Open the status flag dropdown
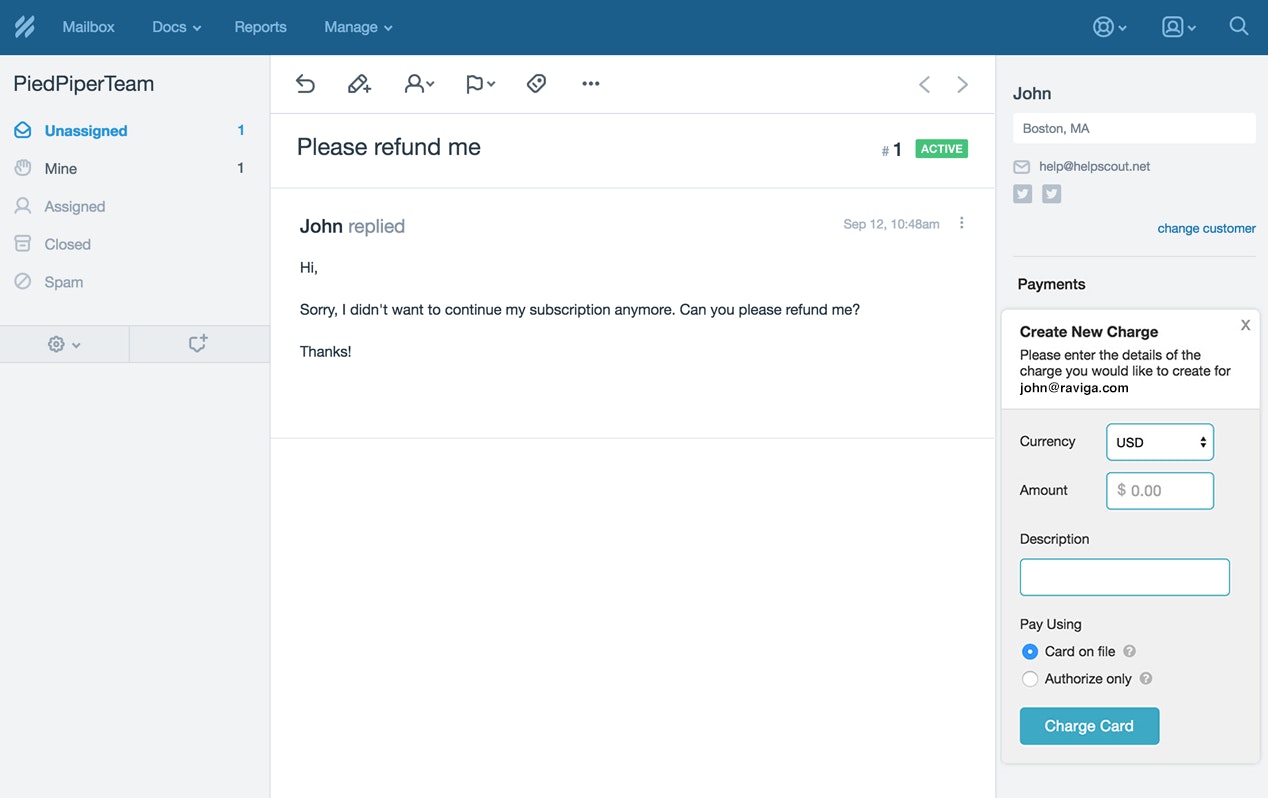The height and width of the screenshot is (798, 1268). point(480,84)
